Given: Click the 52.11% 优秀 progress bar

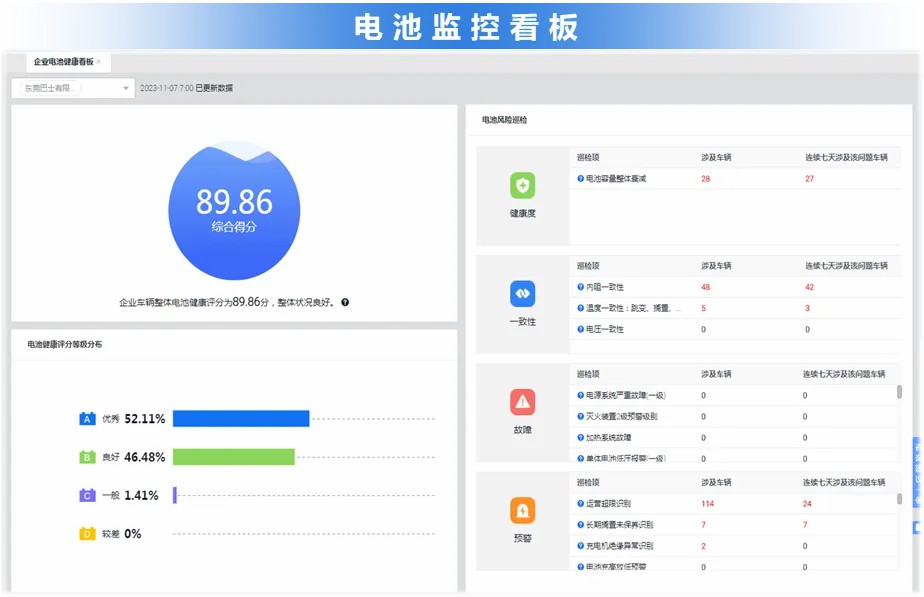Looking at the screenshot, I should click(240, 417).
